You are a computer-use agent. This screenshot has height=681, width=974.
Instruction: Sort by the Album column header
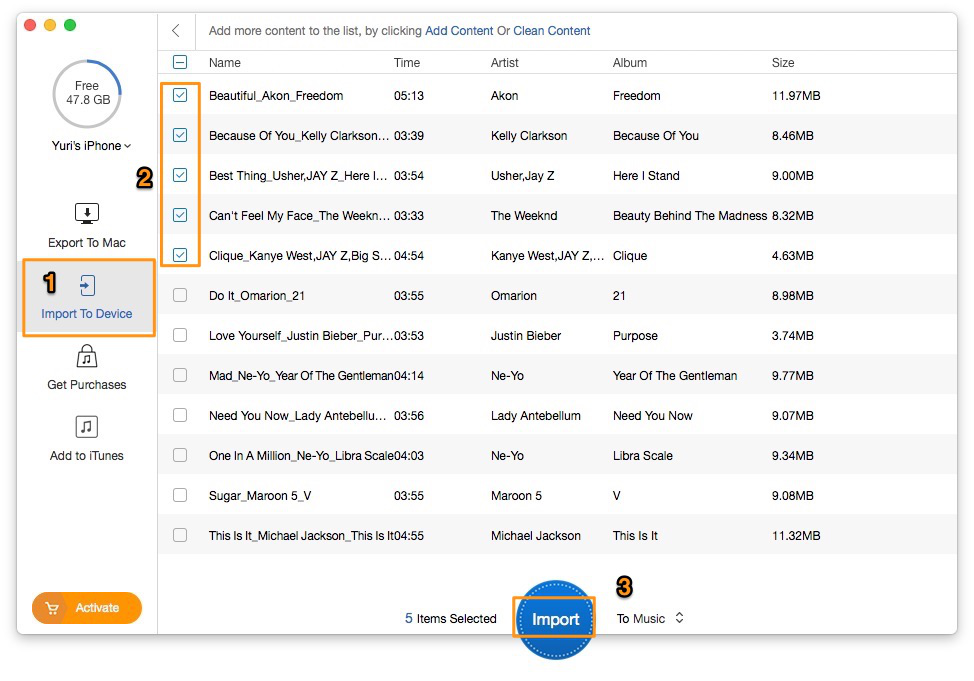click(630, 62)
